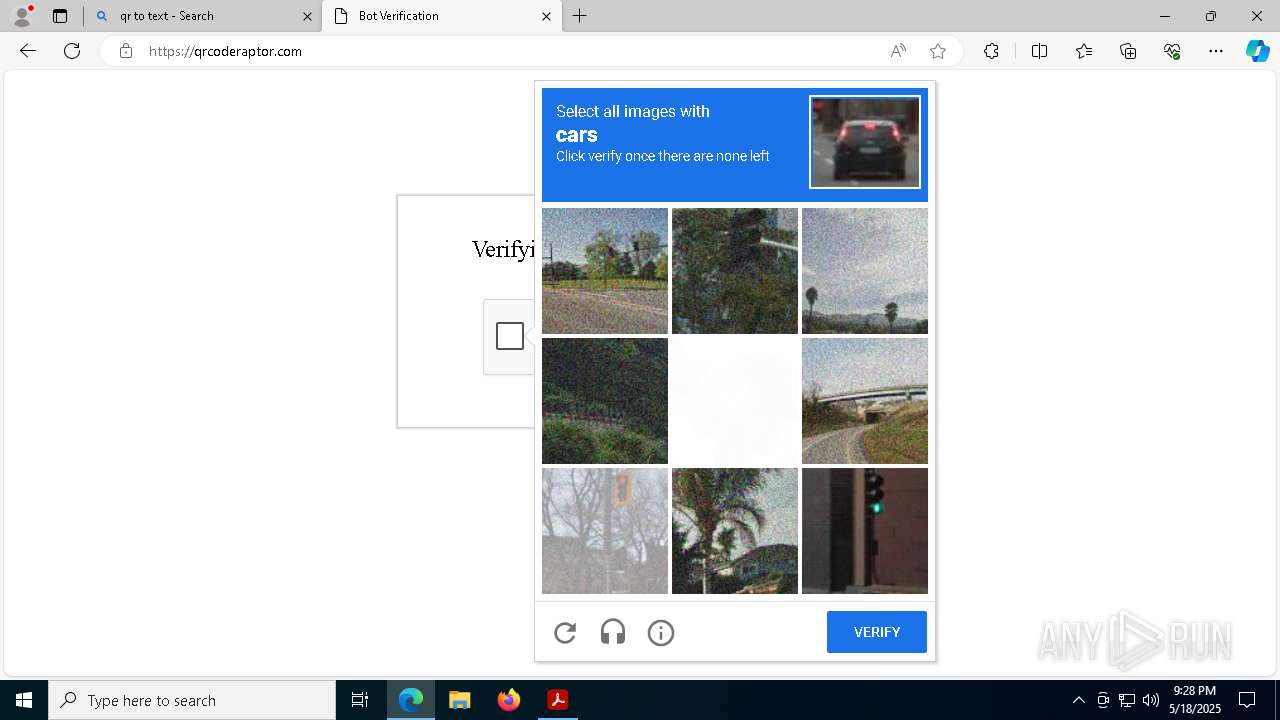Open volume control tray icon
This screenshot has height=720, width=1280.
tap(1151, 700)
